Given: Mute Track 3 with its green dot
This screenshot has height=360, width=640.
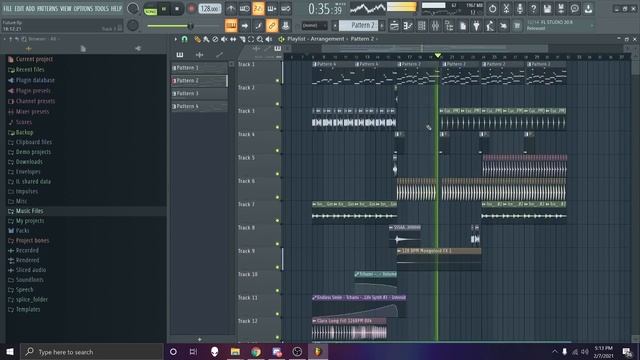Looking at the screenshot, I should [x=278, y=127].
